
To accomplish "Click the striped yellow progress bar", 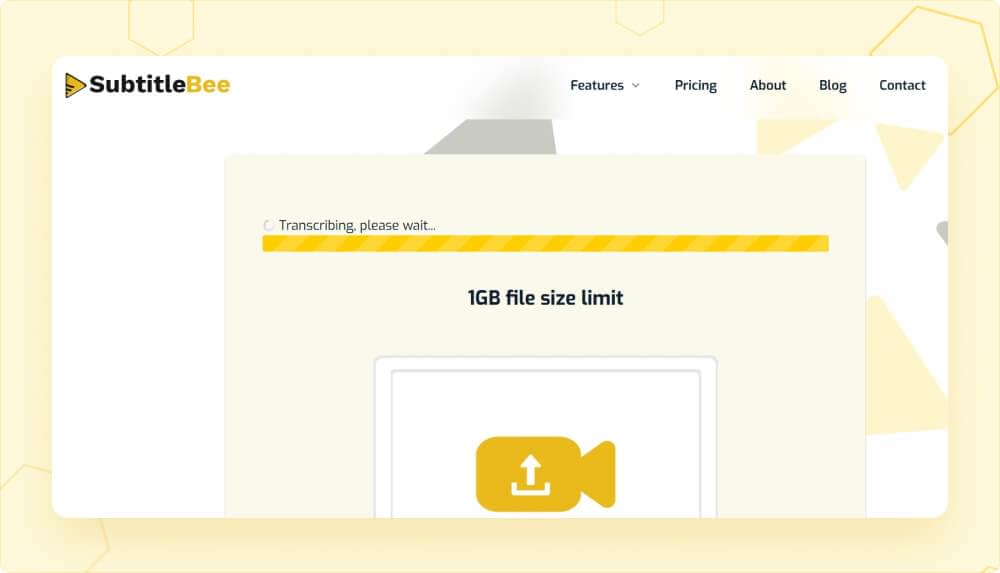I will [545, 244].
